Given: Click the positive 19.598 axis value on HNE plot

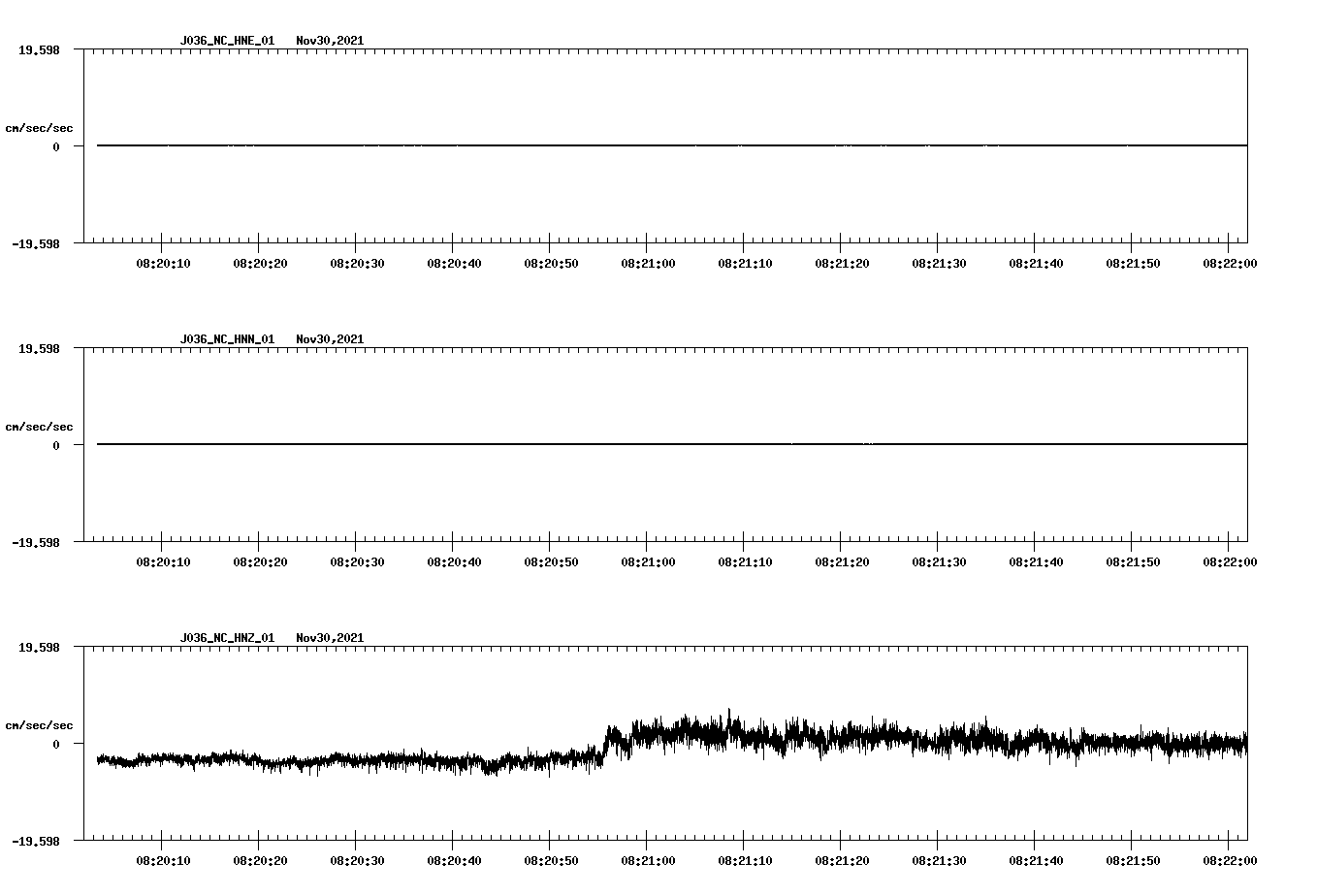Looking at the screenshot, I should (x=39, y=49).
